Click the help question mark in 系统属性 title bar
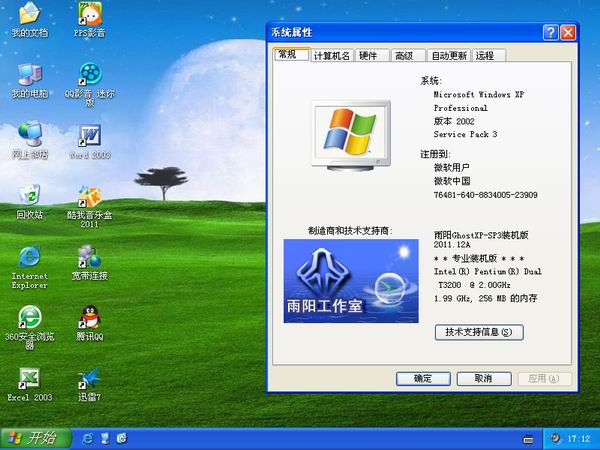600x450 pixels. [x=550, y=33]
